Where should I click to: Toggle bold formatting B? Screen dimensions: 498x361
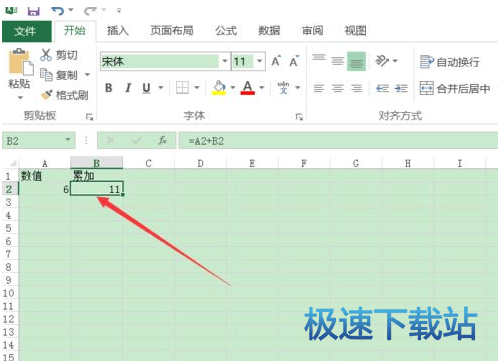click(x=109, y=88)
